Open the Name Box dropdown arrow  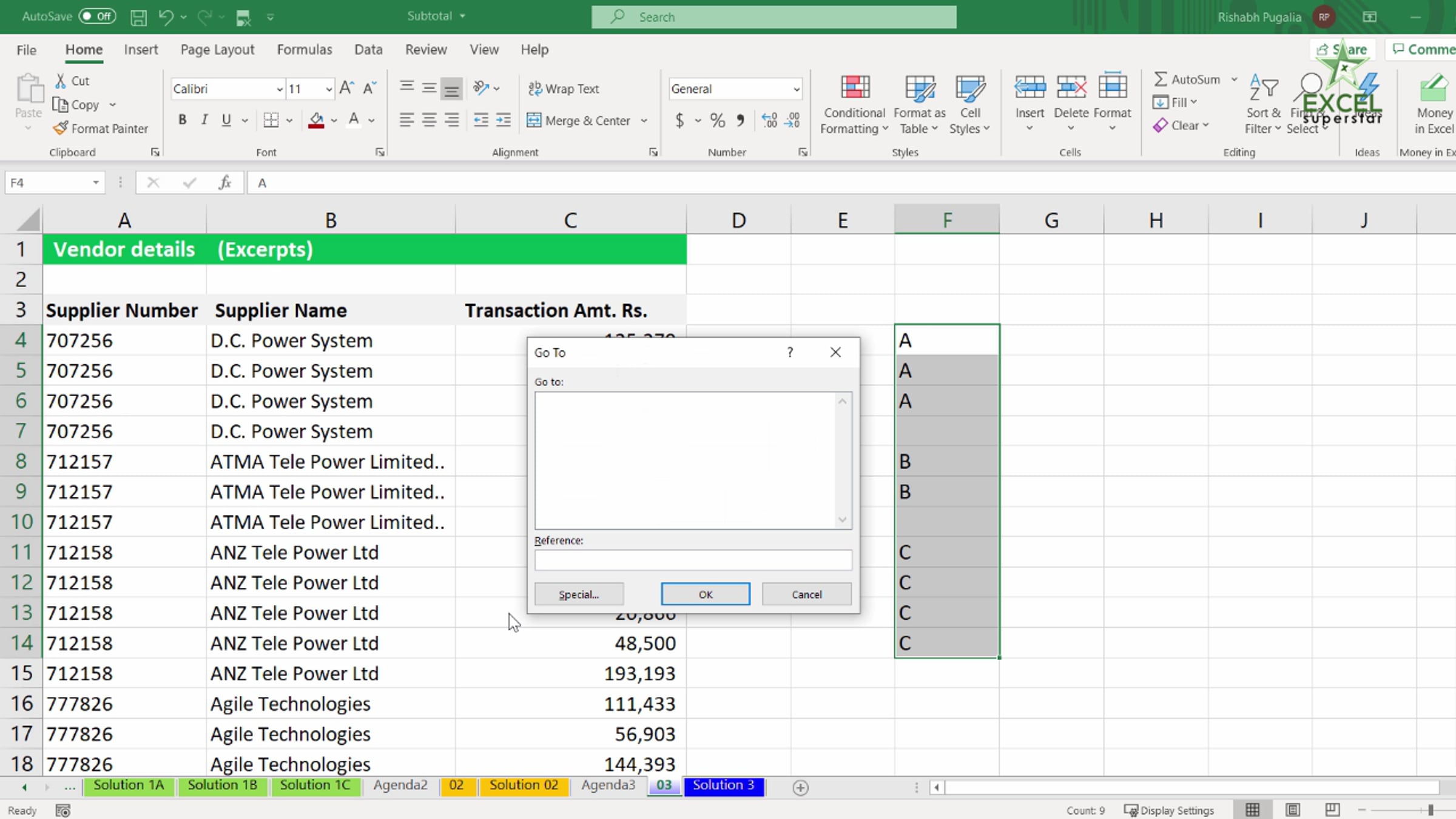point(96,183)
